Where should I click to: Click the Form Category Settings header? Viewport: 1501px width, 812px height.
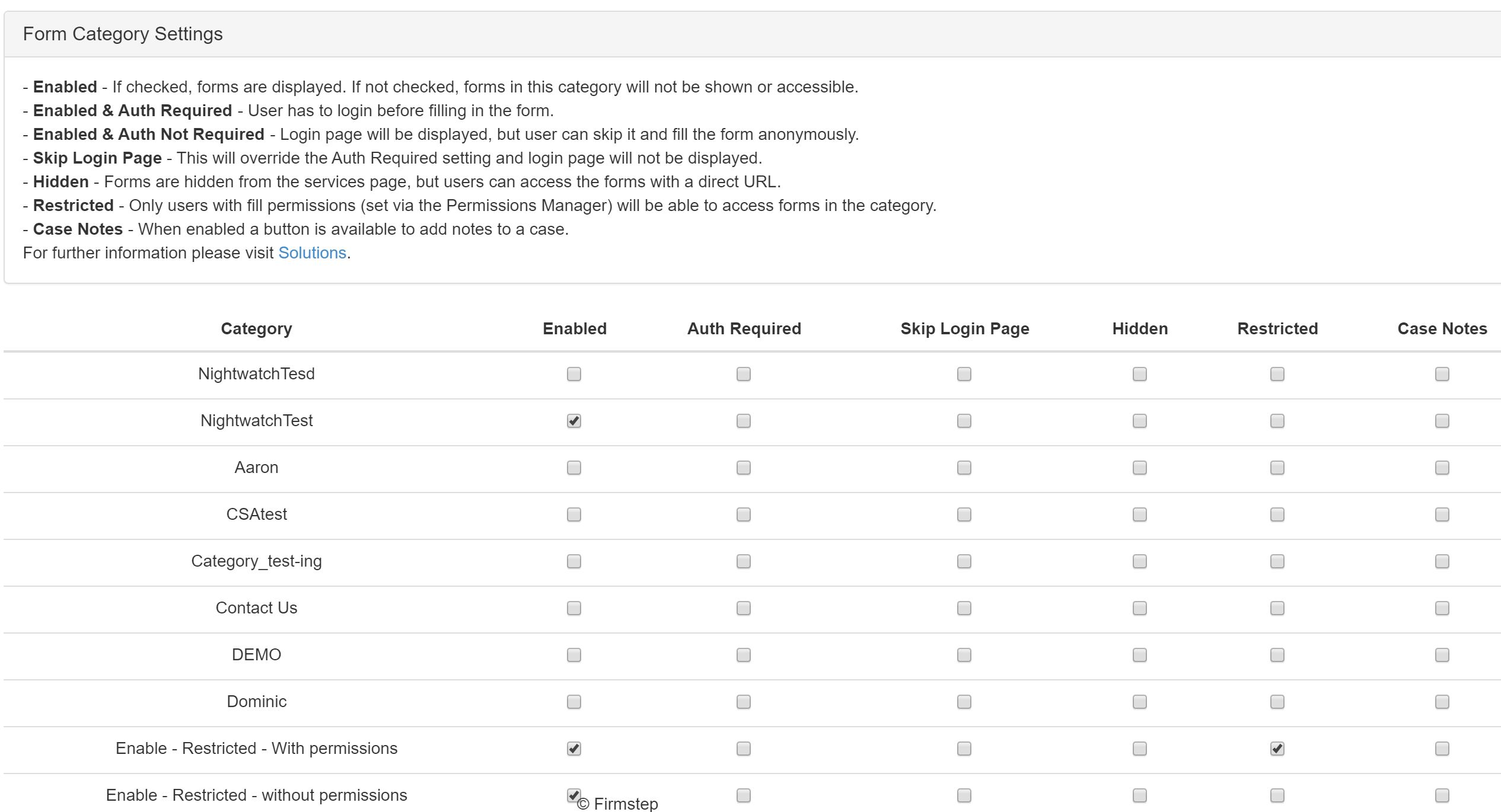[123, 33]
